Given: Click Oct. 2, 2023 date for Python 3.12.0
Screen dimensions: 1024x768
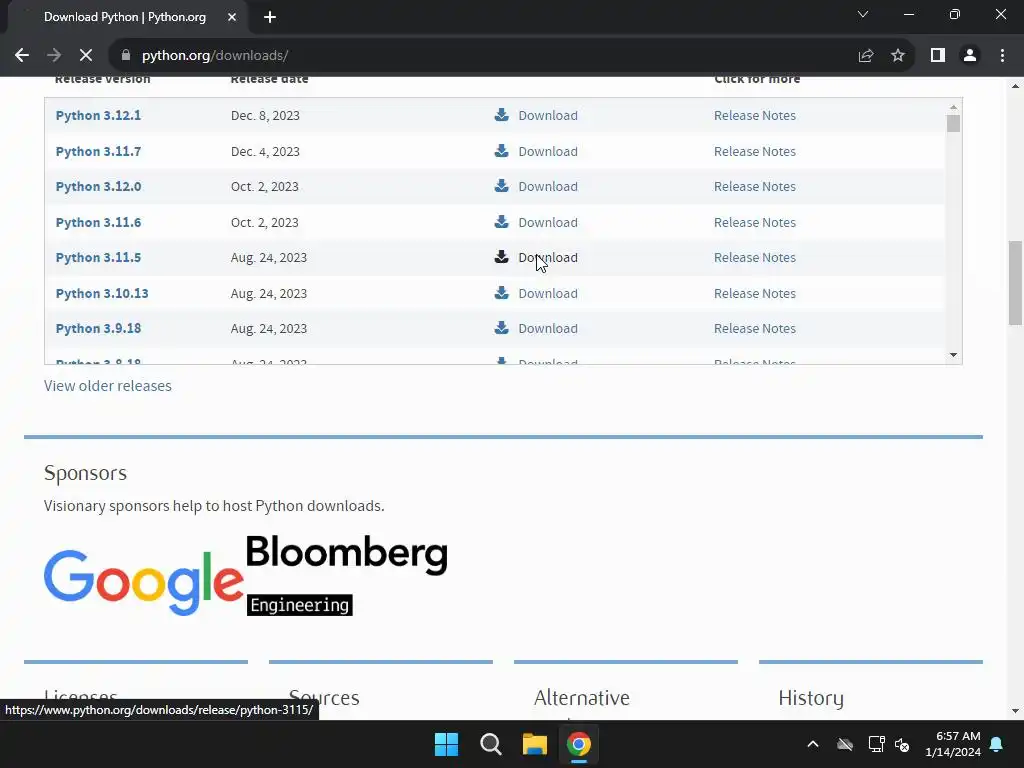Looking at the screenshot, I should [x=264, y=187].
